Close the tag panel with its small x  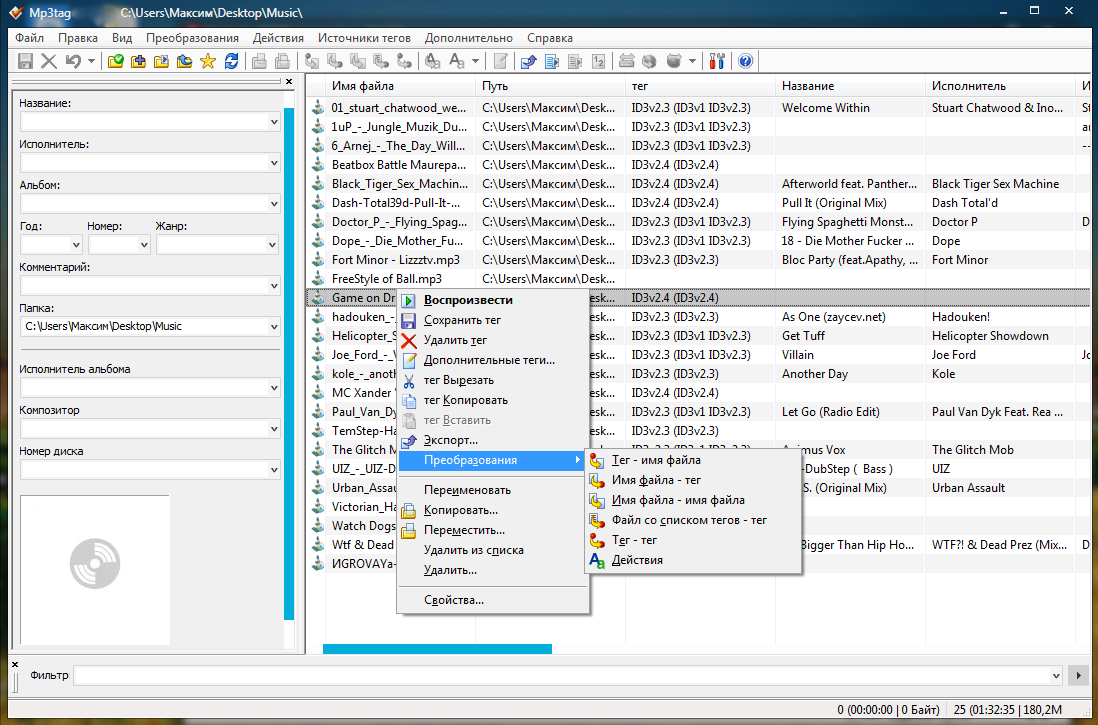289,82
